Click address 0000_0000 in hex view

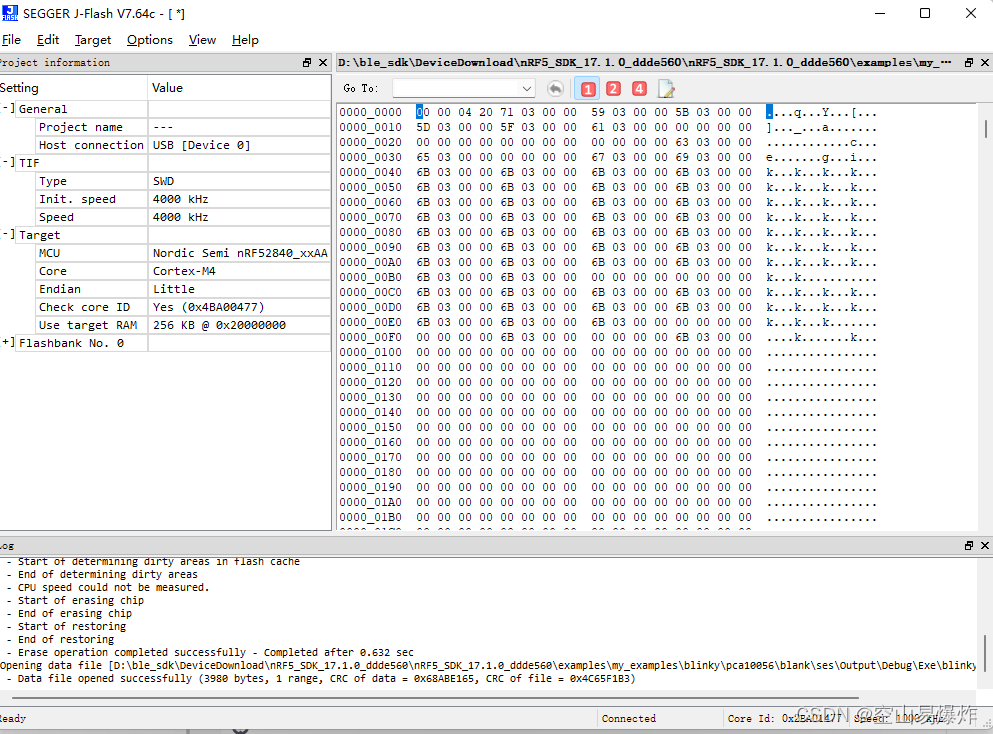point(370,112)
